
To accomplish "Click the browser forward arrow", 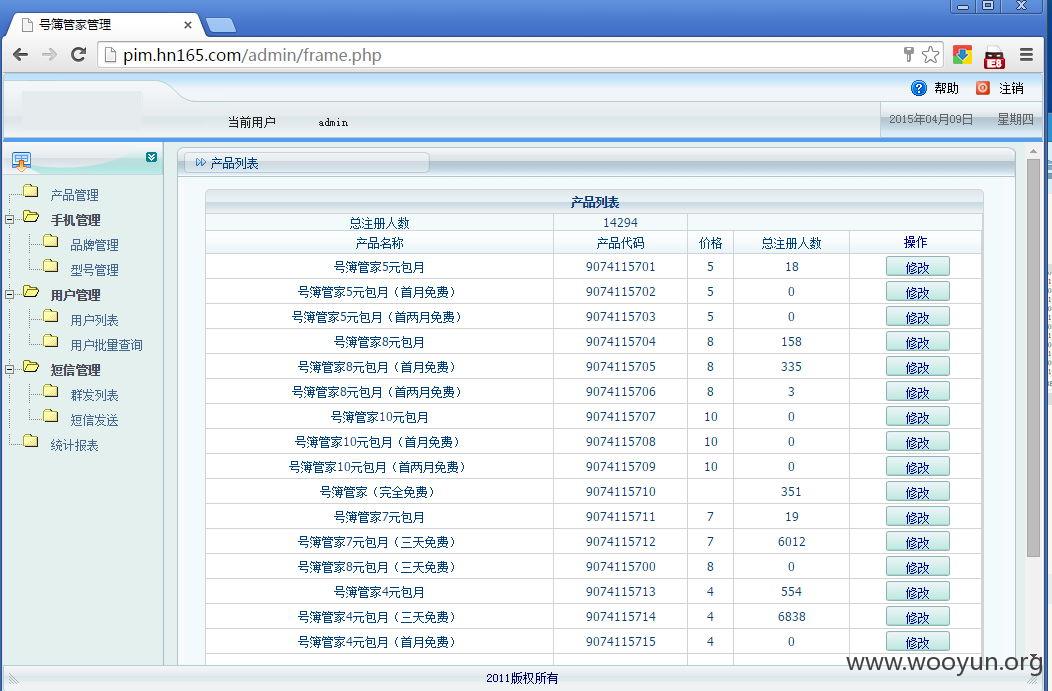I will pos(49,55).
